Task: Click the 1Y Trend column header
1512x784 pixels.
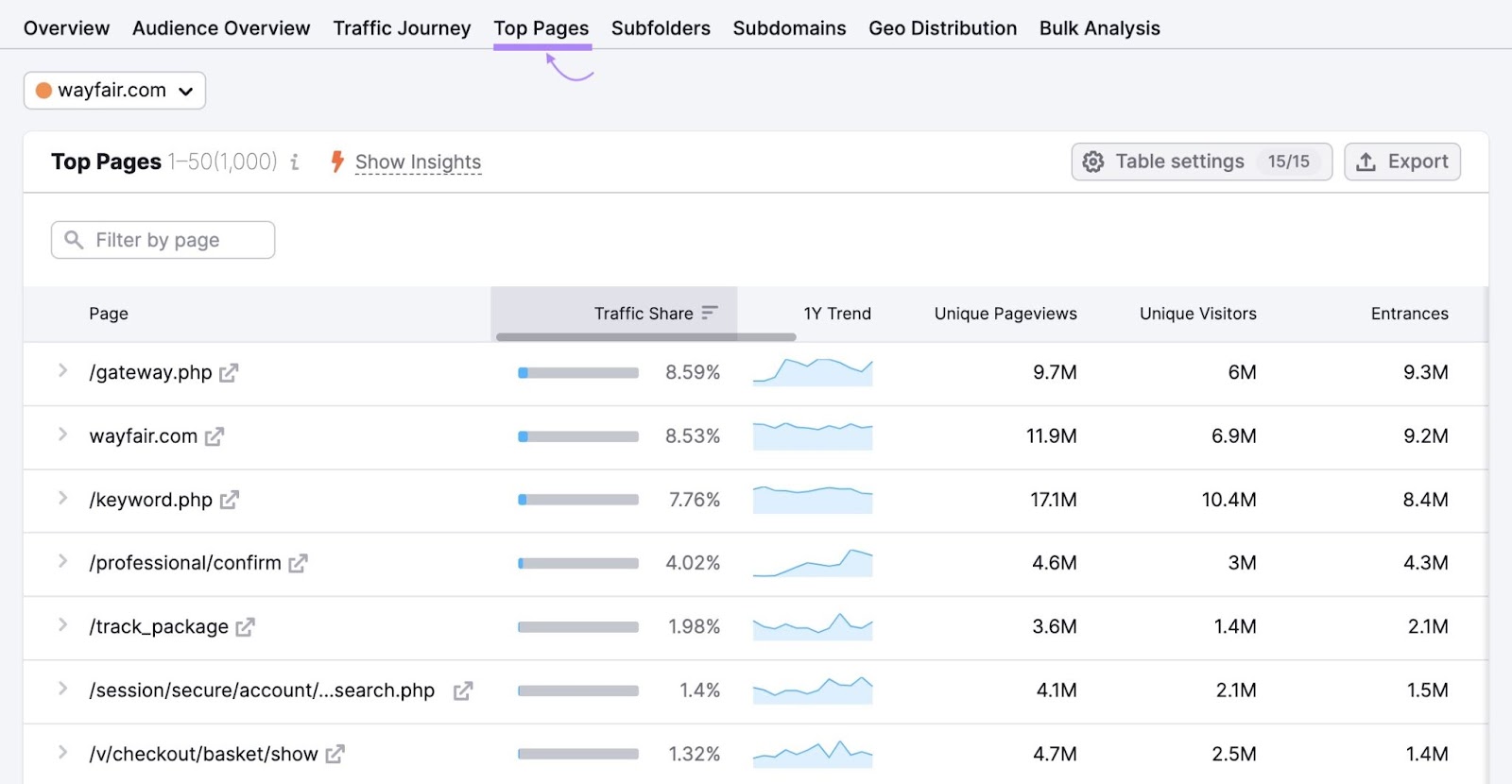Action: coord(837,314)
